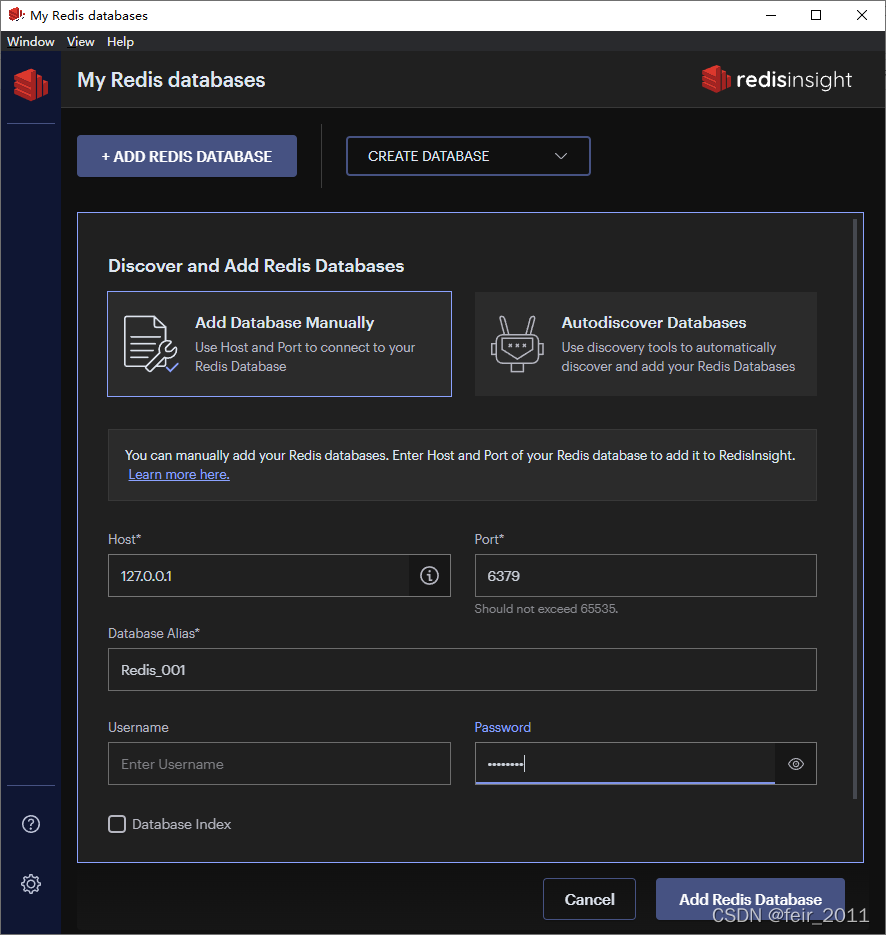Click the robot icon for autodiscover
The width and height of the screenshot is (886, 935).
[x=517, y=344]
